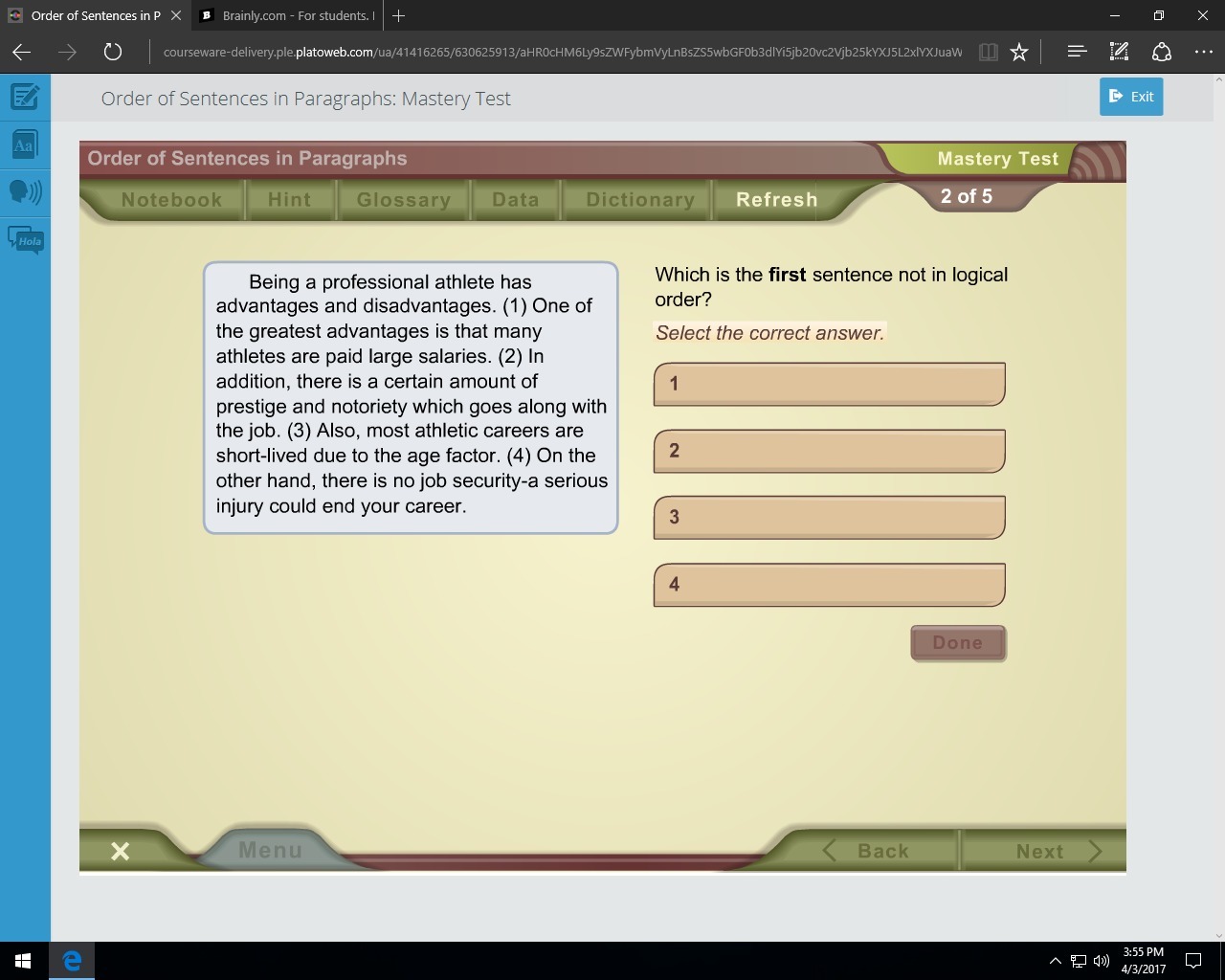Open a new browser tab
Viewport: 1225px width, 980px height.
pos(398,15)
